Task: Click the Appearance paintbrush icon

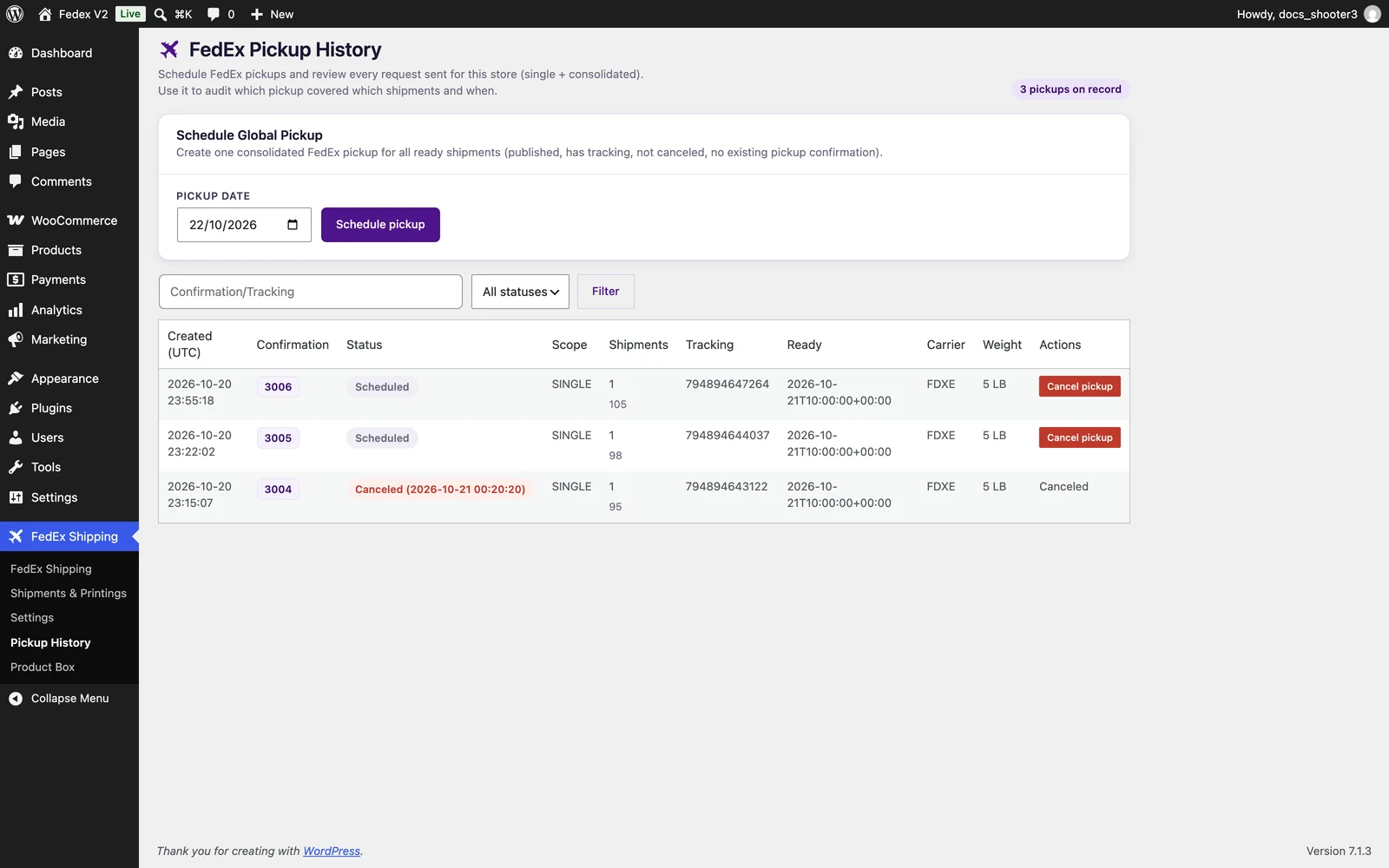Action: coord(16,378)
